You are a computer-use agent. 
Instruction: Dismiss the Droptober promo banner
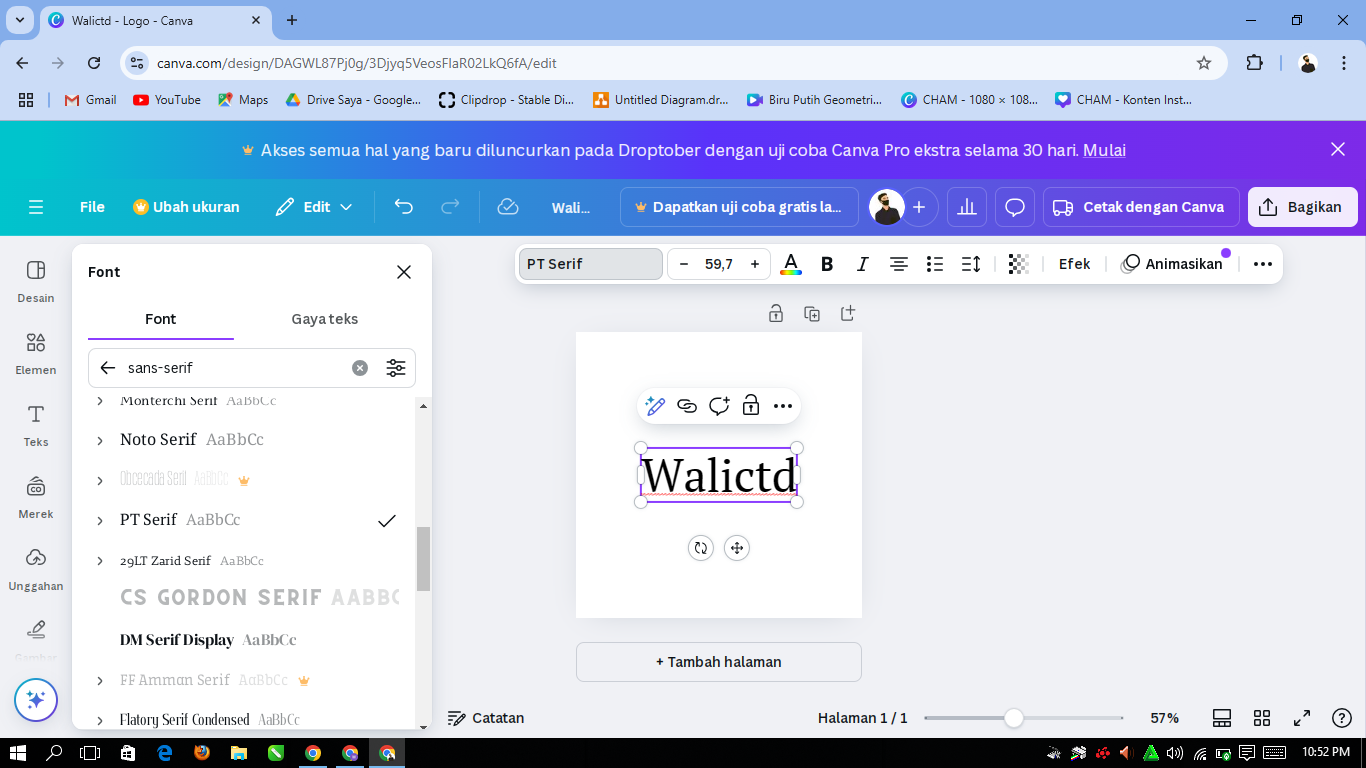(x=1338, y=149)
